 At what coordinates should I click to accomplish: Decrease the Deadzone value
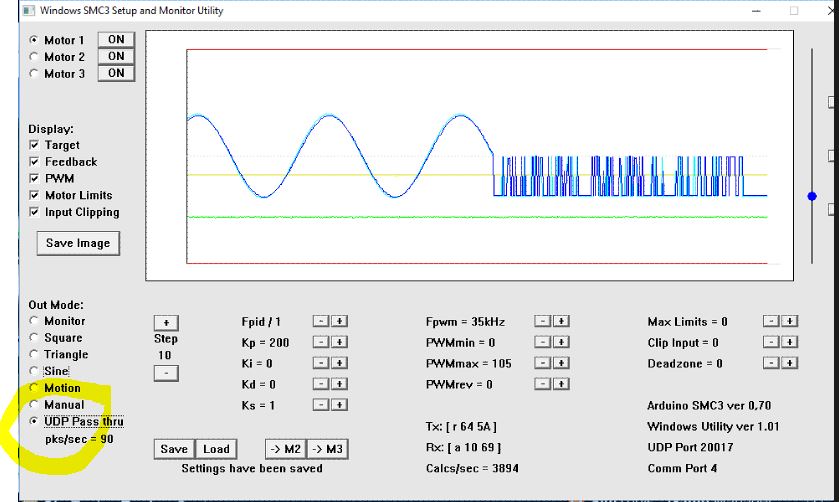[x=771, y=363]
